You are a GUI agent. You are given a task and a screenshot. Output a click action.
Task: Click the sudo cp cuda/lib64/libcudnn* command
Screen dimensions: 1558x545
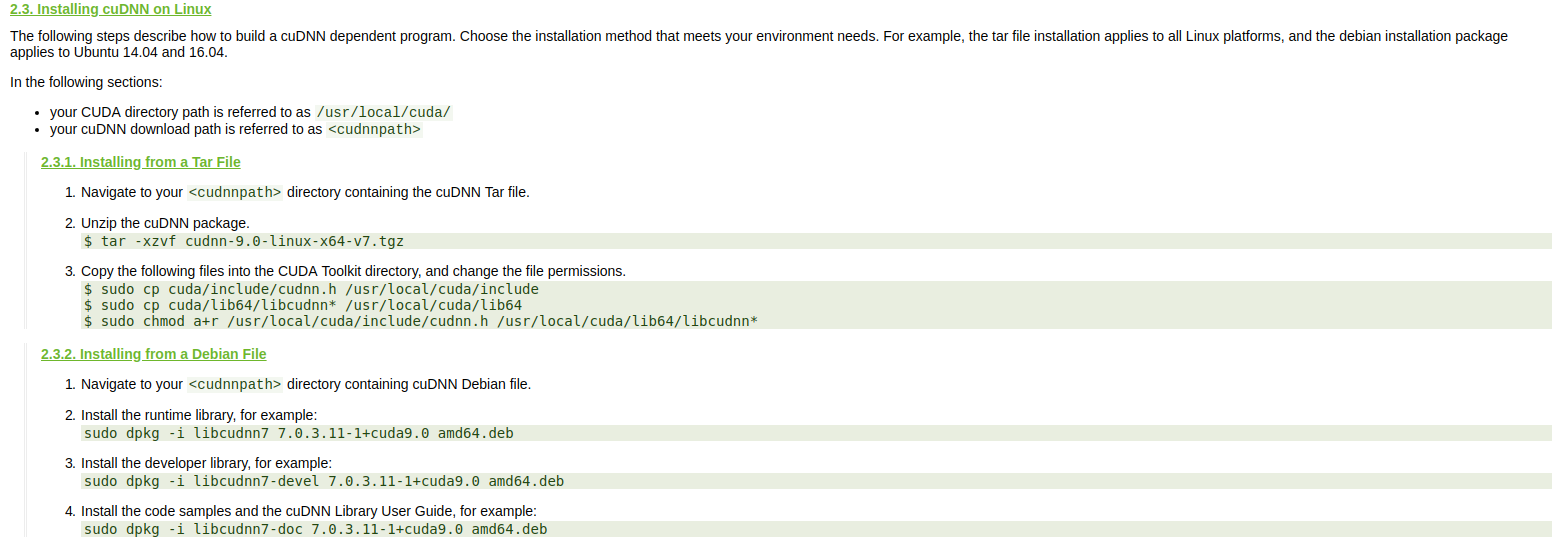(303, 305)
